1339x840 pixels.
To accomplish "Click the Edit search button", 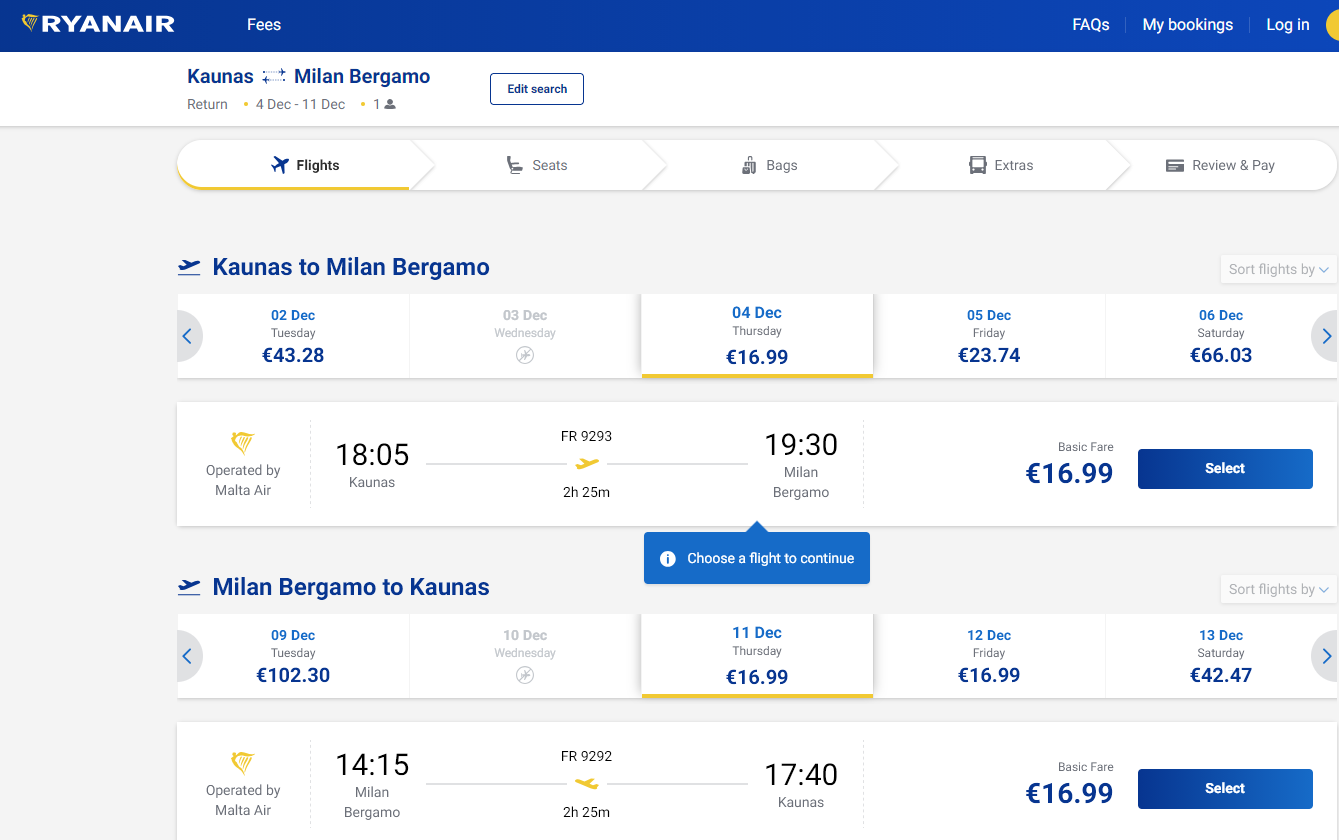I will pyautogui.click(x=536, y=88).
